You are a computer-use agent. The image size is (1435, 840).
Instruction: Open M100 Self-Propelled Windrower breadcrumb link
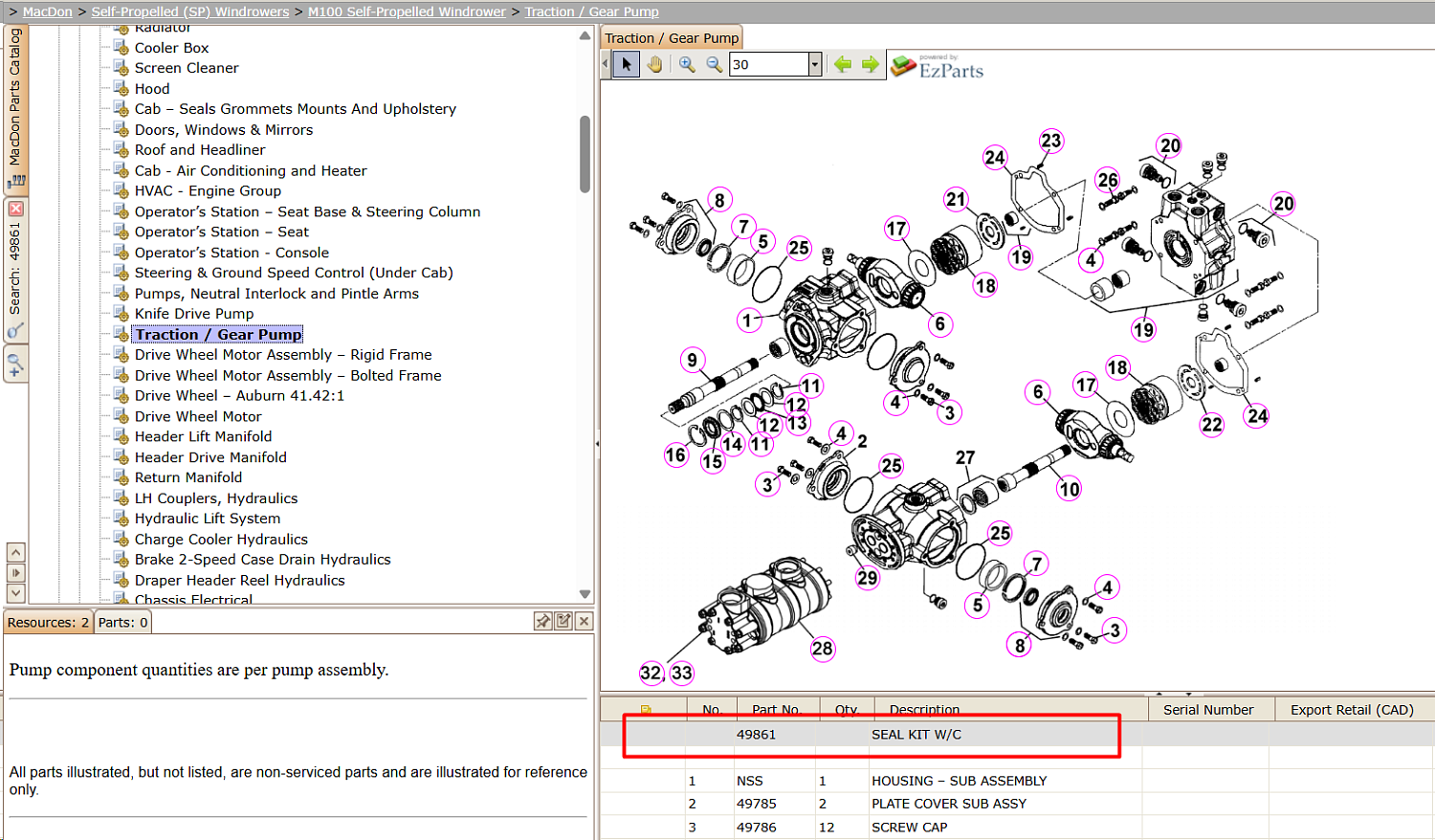click(x=407, y=11)
